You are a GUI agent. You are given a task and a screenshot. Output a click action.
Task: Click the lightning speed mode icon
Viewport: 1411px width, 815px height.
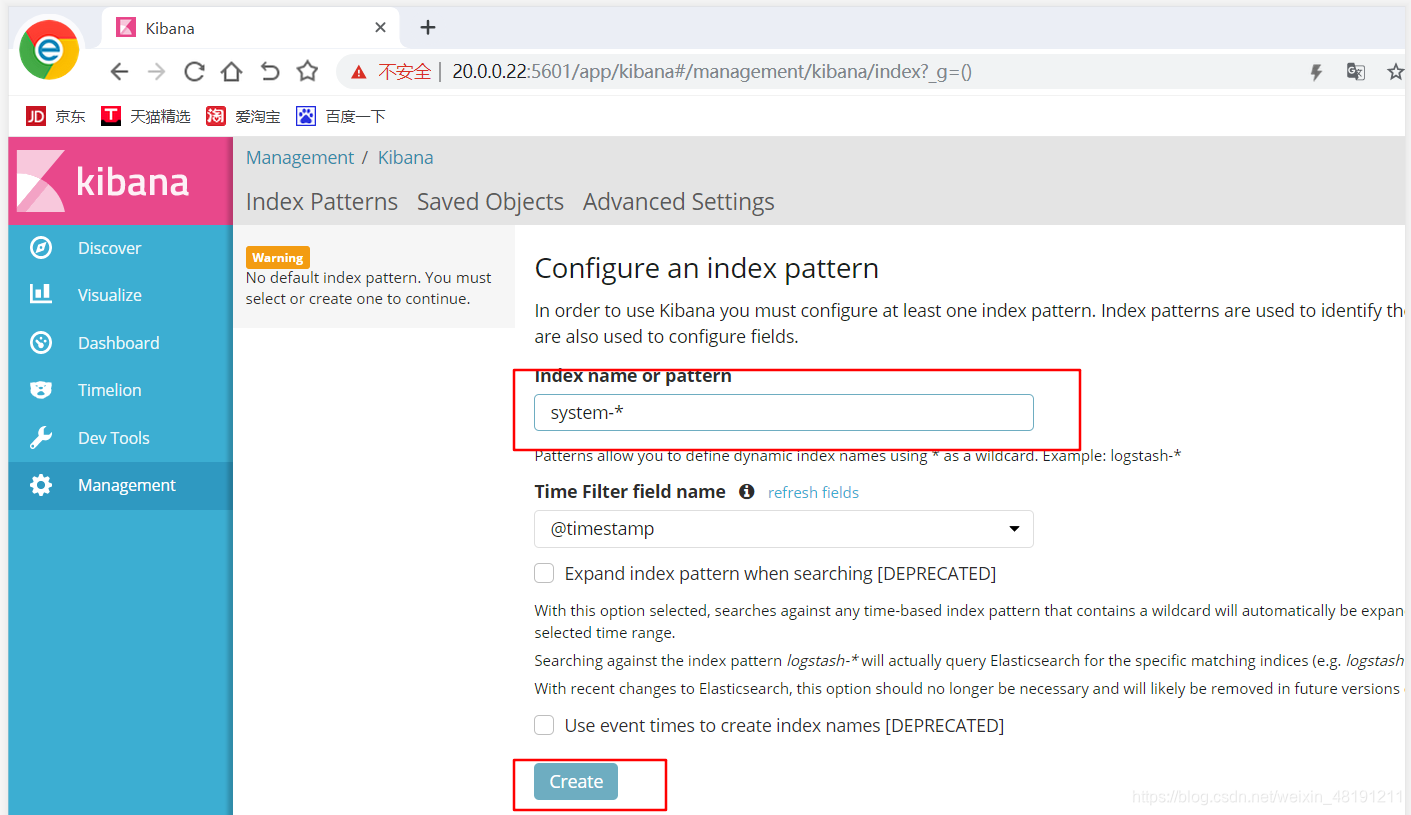pyautogui.click(x=1317, y=72)
